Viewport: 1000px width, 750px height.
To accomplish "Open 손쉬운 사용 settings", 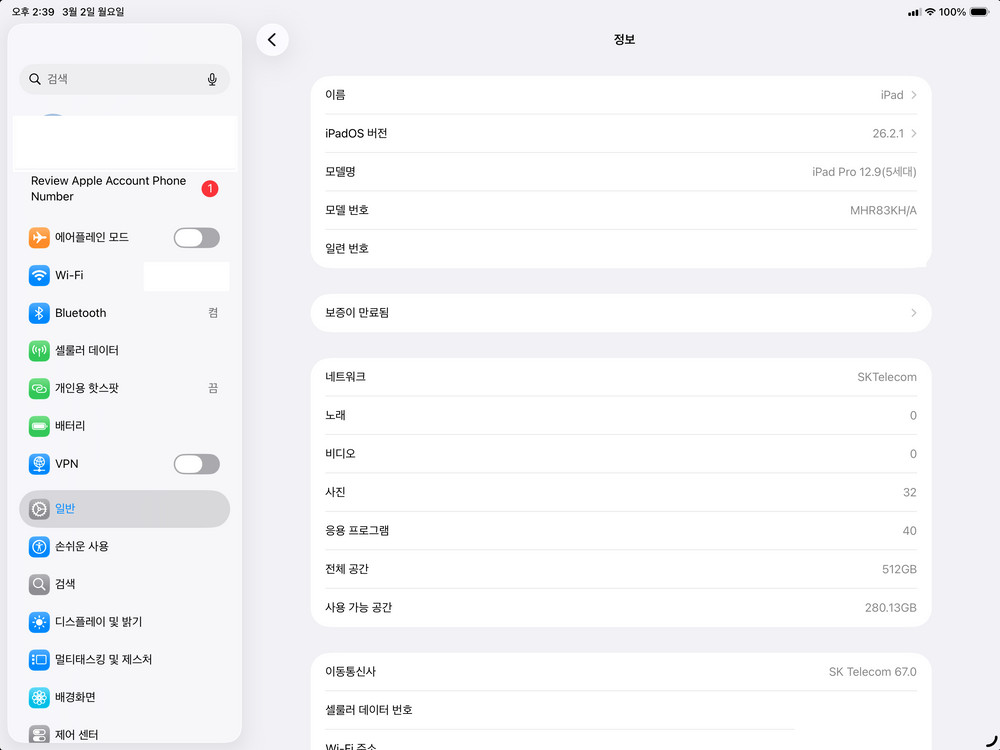I will (x=124, y=547).
